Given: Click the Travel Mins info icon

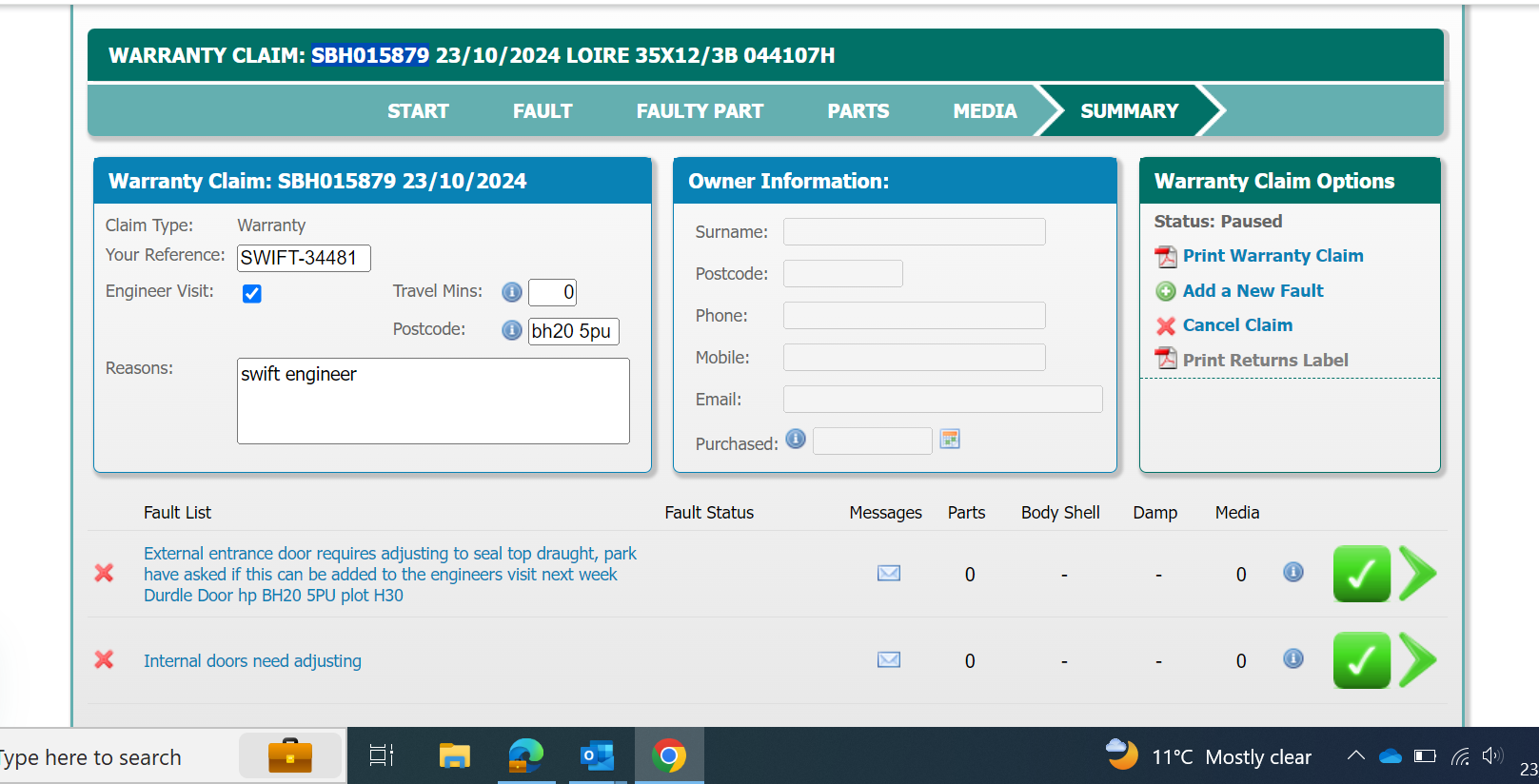Looking at the screenshot, I should [x=512, y=292].
